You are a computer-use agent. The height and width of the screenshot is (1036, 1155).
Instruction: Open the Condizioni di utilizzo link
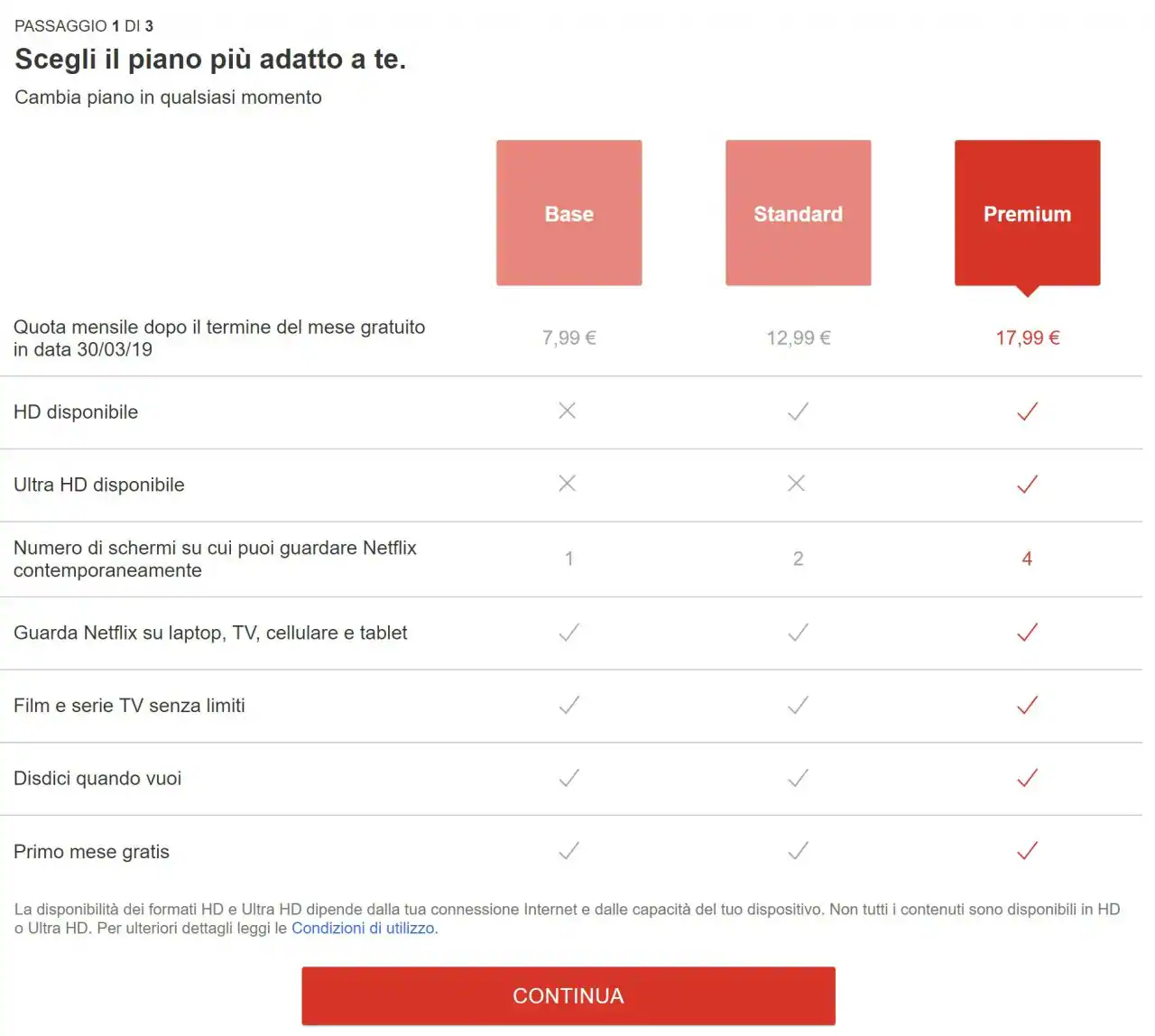coord(363,928)
